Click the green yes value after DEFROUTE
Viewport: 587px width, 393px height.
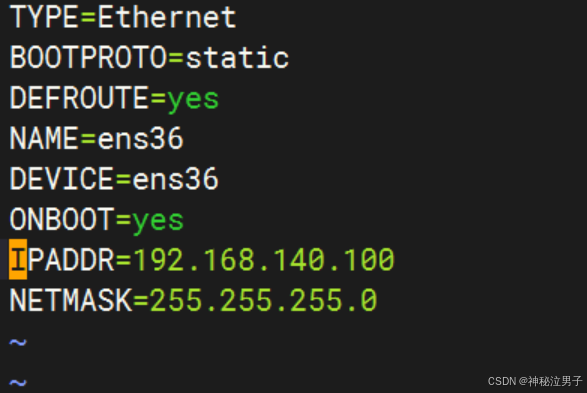coord(193,100)
